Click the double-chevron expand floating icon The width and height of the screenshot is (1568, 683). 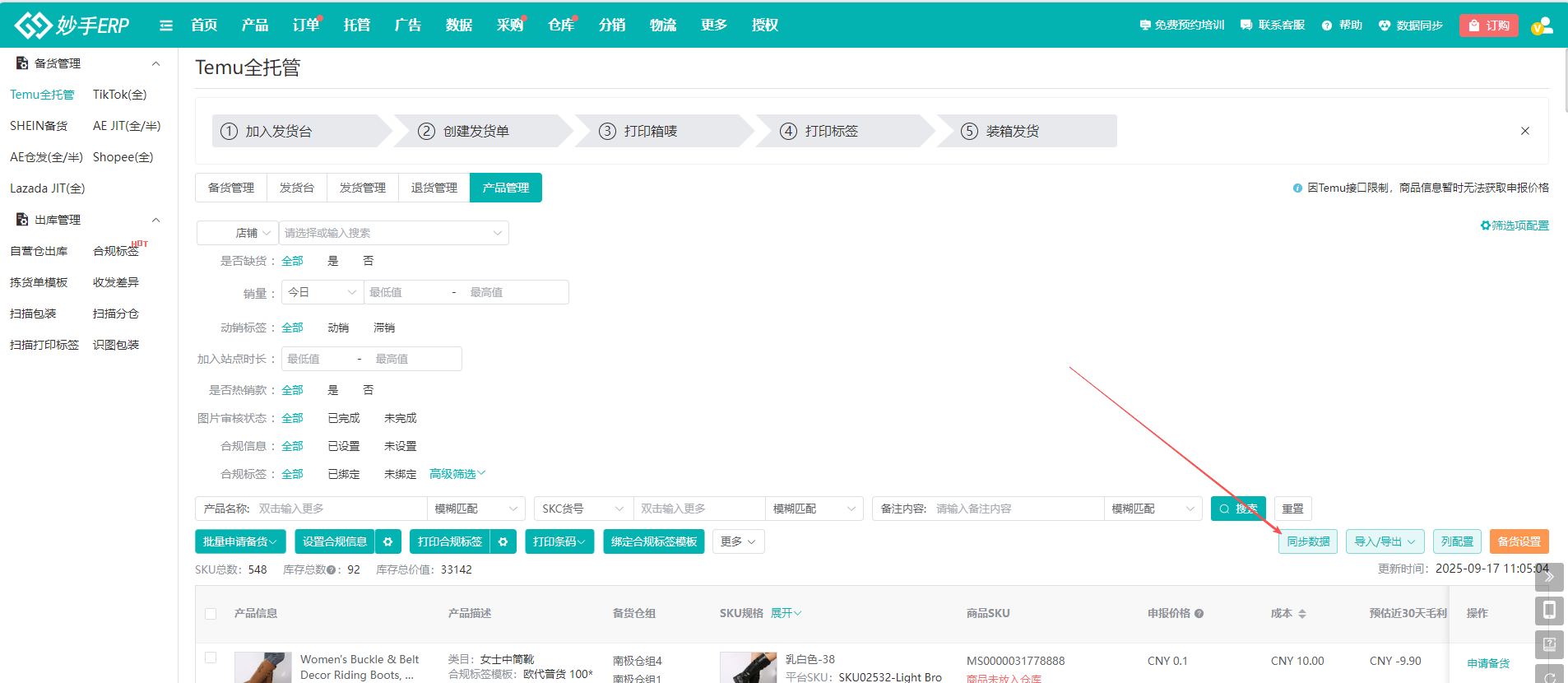[x=1549, y=577]
